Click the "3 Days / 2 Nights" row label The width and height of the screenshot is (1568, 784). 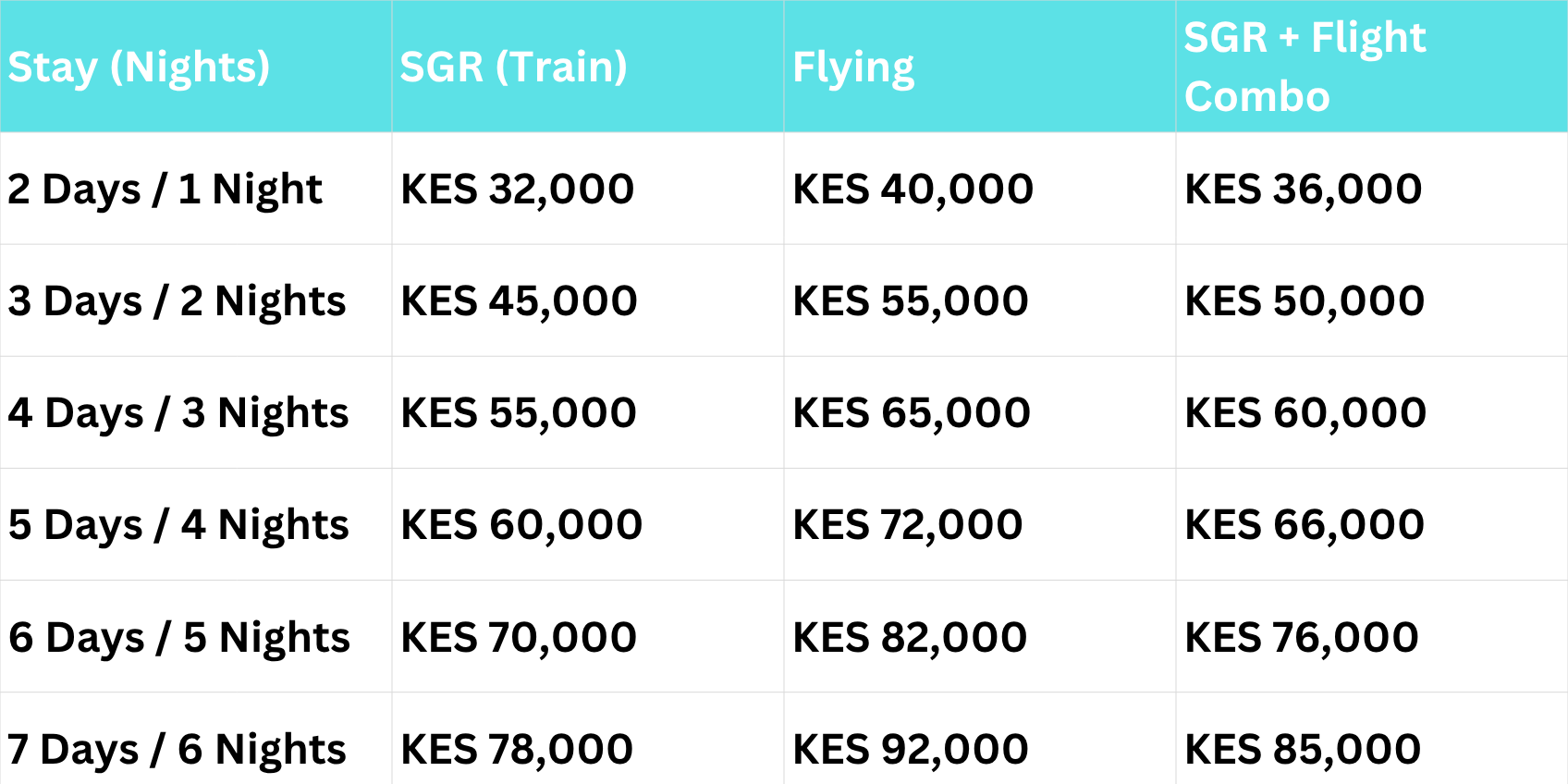click(x=177, y=301)
